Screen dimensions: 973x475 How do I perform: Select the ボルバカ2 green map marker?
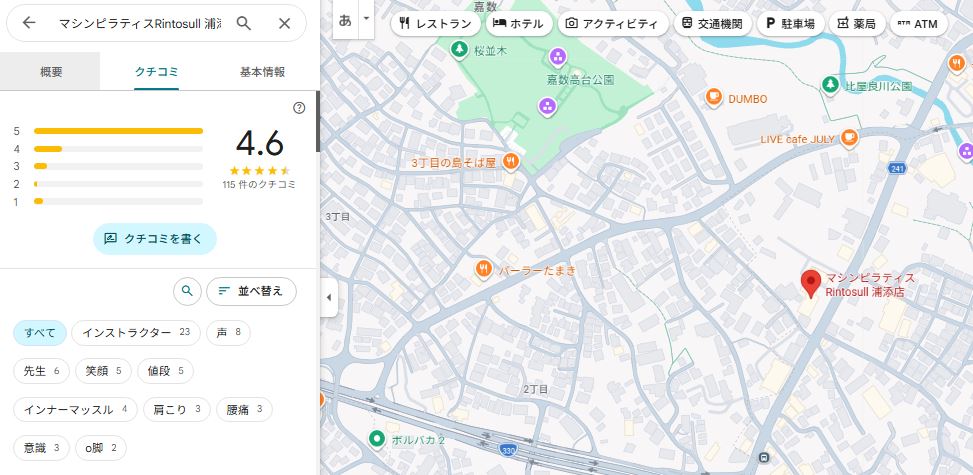[377, 438]
